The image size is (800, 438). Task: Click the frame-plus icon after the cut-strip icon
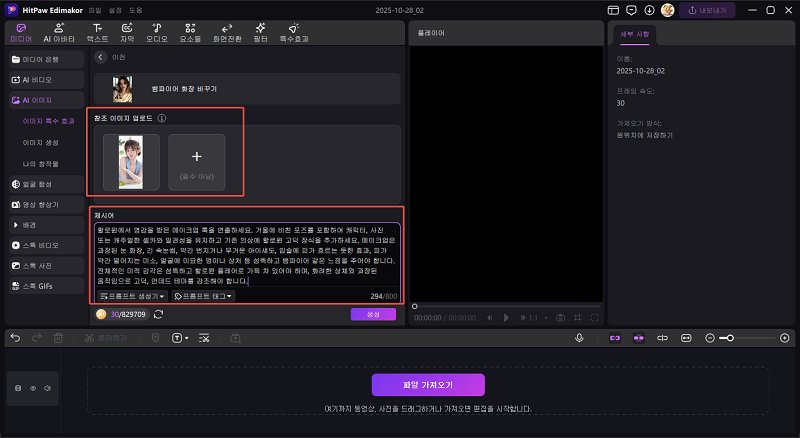(x=235, y=338)
